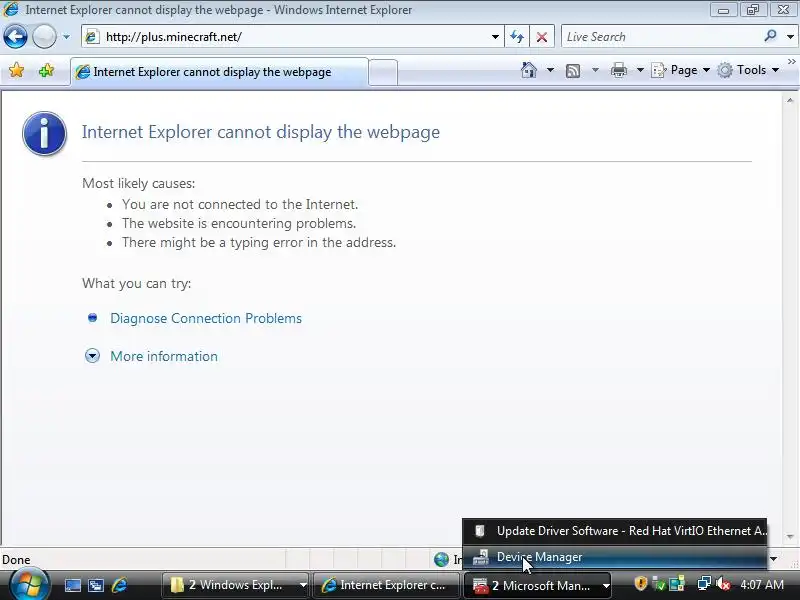Open the search provider options dropdown
The height and width of the screenshot is (600, 800).
coord(790,37)
